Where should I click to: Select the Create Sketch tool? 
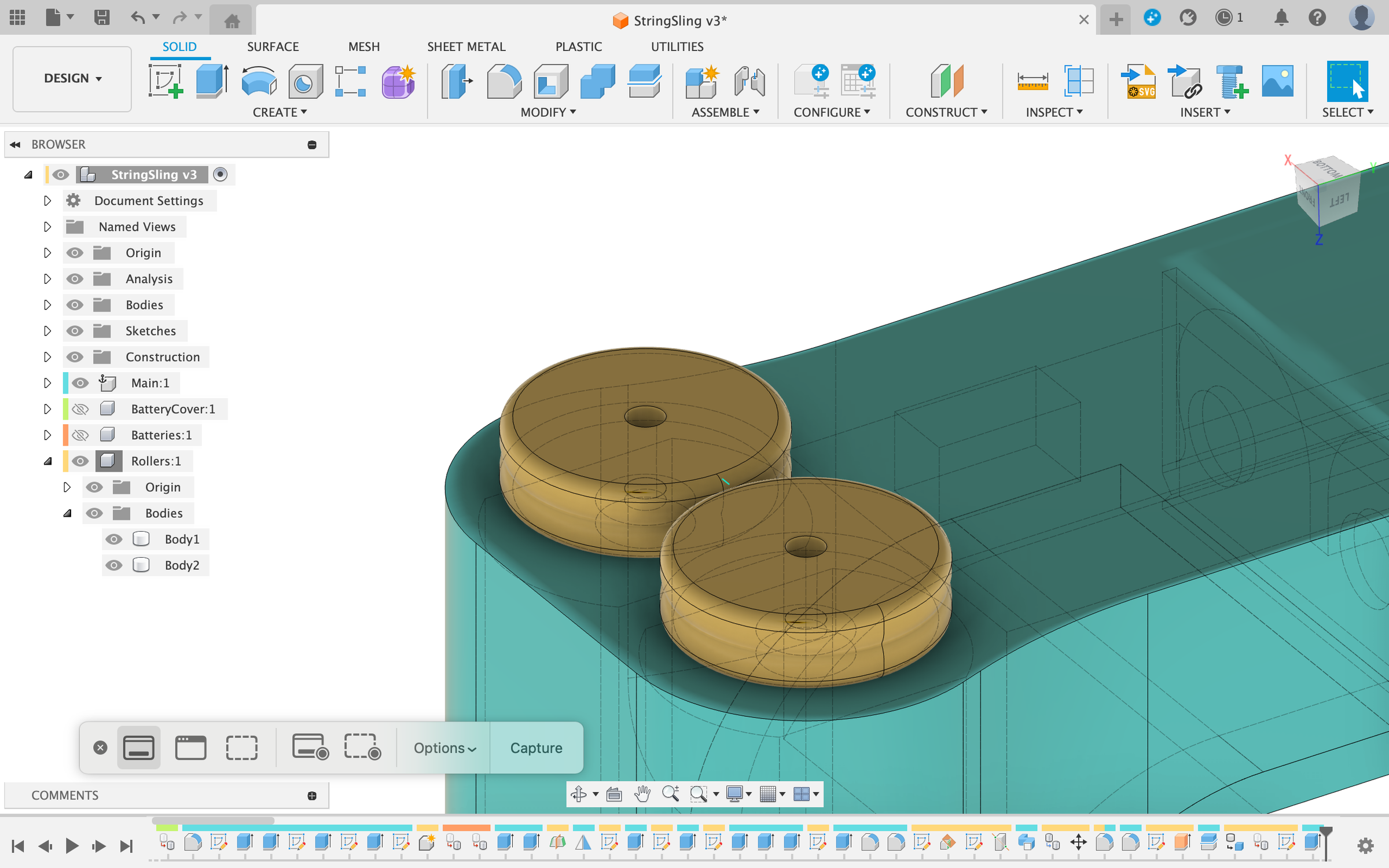(166, 81)
